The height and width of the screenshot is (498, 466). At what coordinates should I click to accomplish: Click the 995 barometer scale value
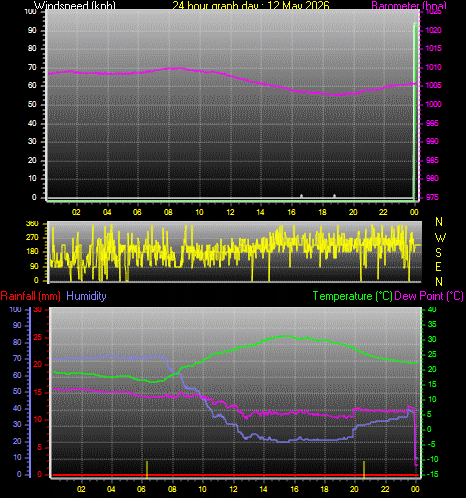tap(432, 123)
